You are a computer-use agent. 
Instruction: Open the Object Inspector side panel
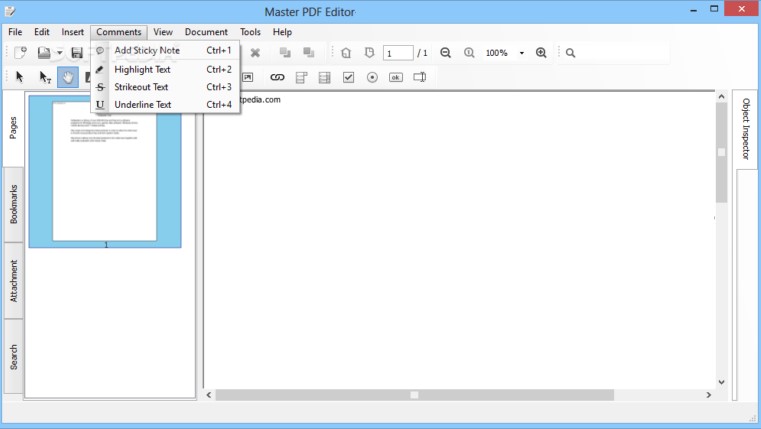coord(745,129)
